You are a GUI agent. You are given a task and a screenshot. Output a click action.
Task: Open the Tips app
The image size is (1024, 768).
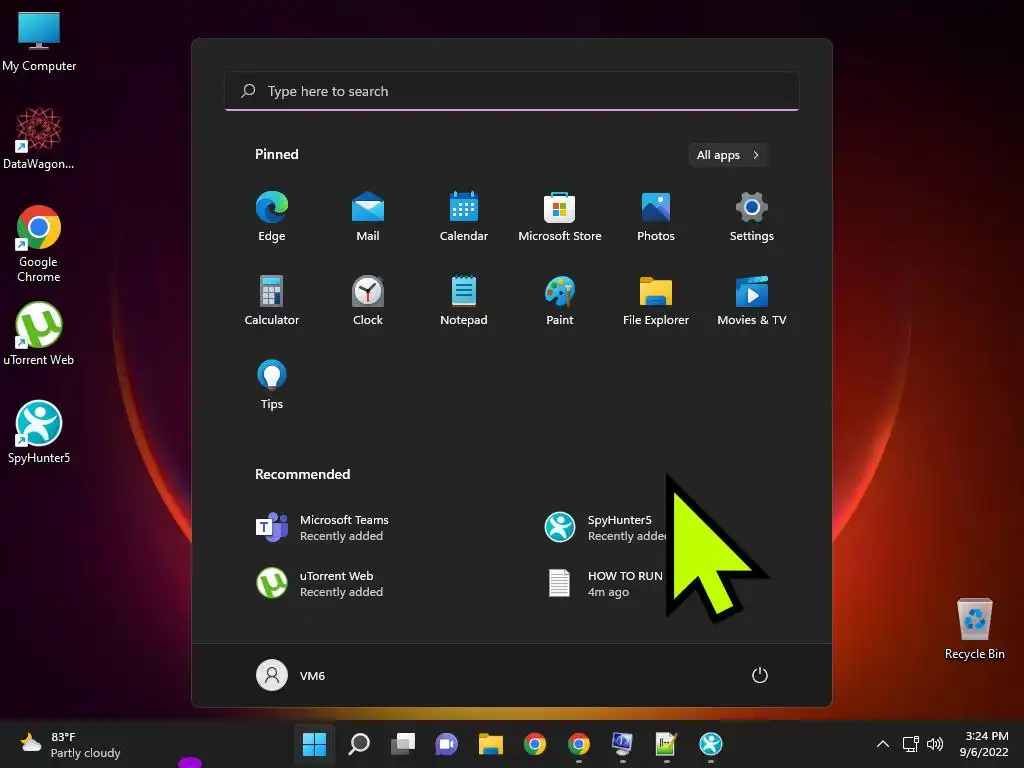[272, 385]
